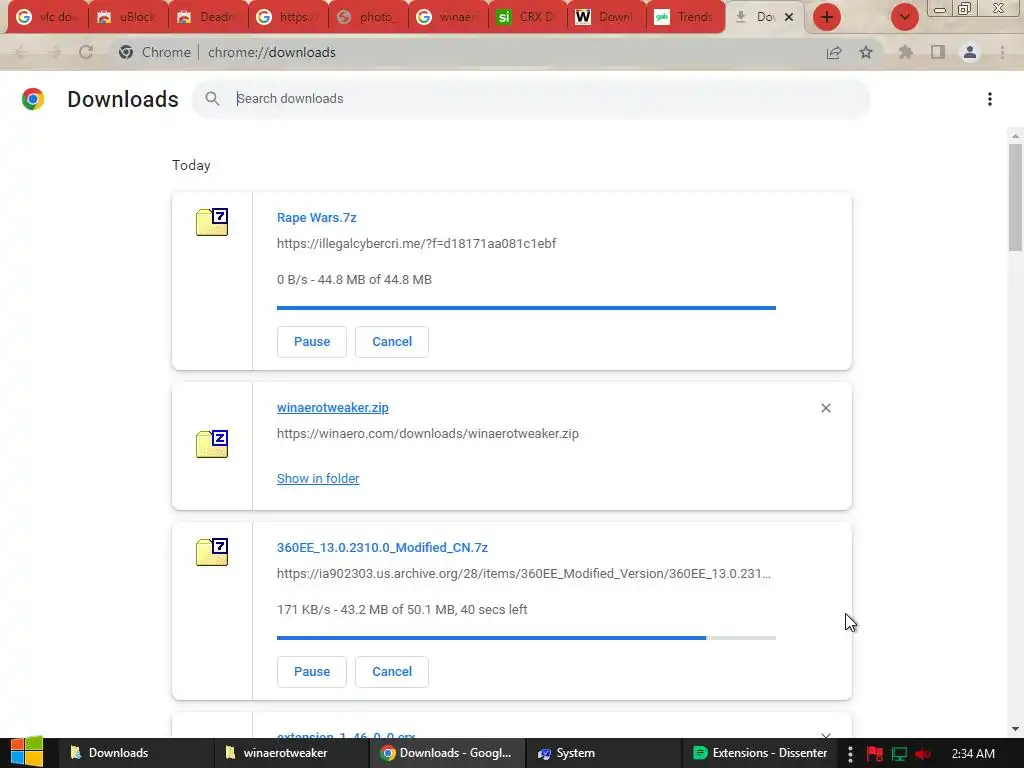1024x768 pixels.
Task: Remove winaerotweaker.zip from the list
Action: click(825, 408)
